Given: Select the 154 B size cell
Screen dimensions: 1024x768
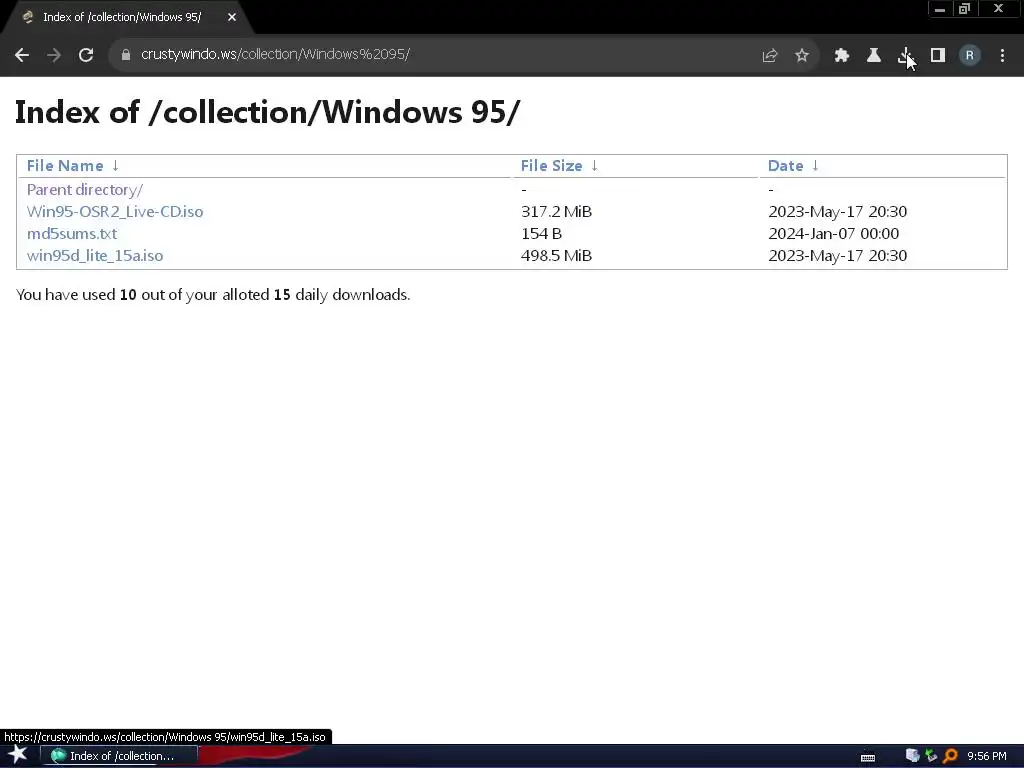Looking at the screenshot, I should (x=541, y=234).
